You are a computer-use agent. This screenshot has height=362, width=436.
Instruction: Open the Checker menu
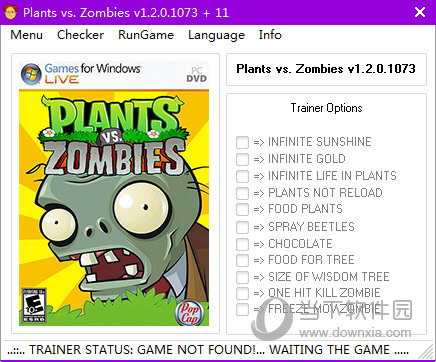click(80, 35)
